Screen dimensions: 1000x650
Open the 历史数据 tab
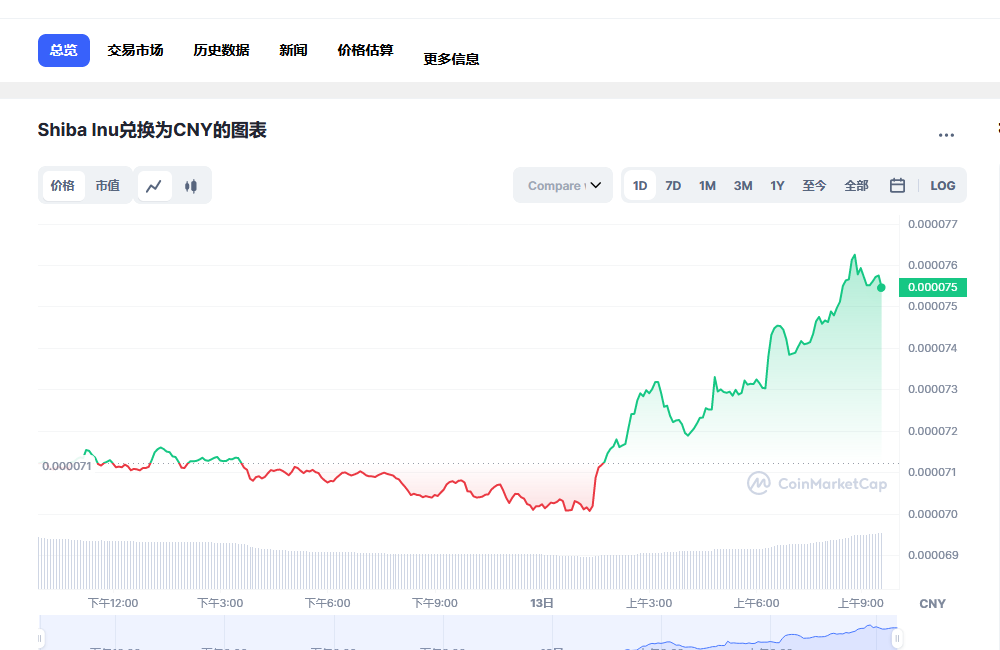click(221, 49)
